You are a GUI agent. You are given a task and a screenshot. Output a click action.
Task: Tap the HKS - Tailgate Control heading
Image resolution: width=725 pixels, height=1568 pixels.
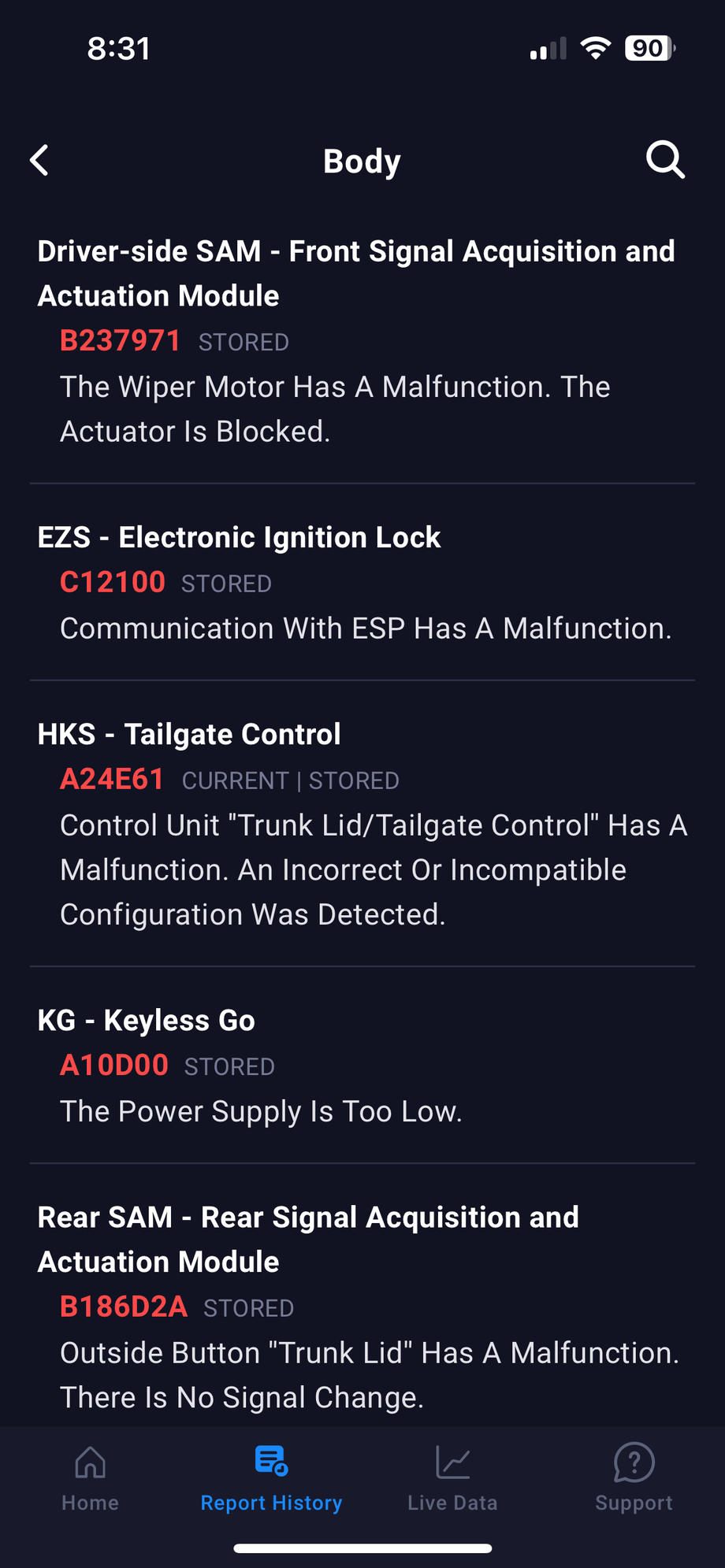[189, 734]
